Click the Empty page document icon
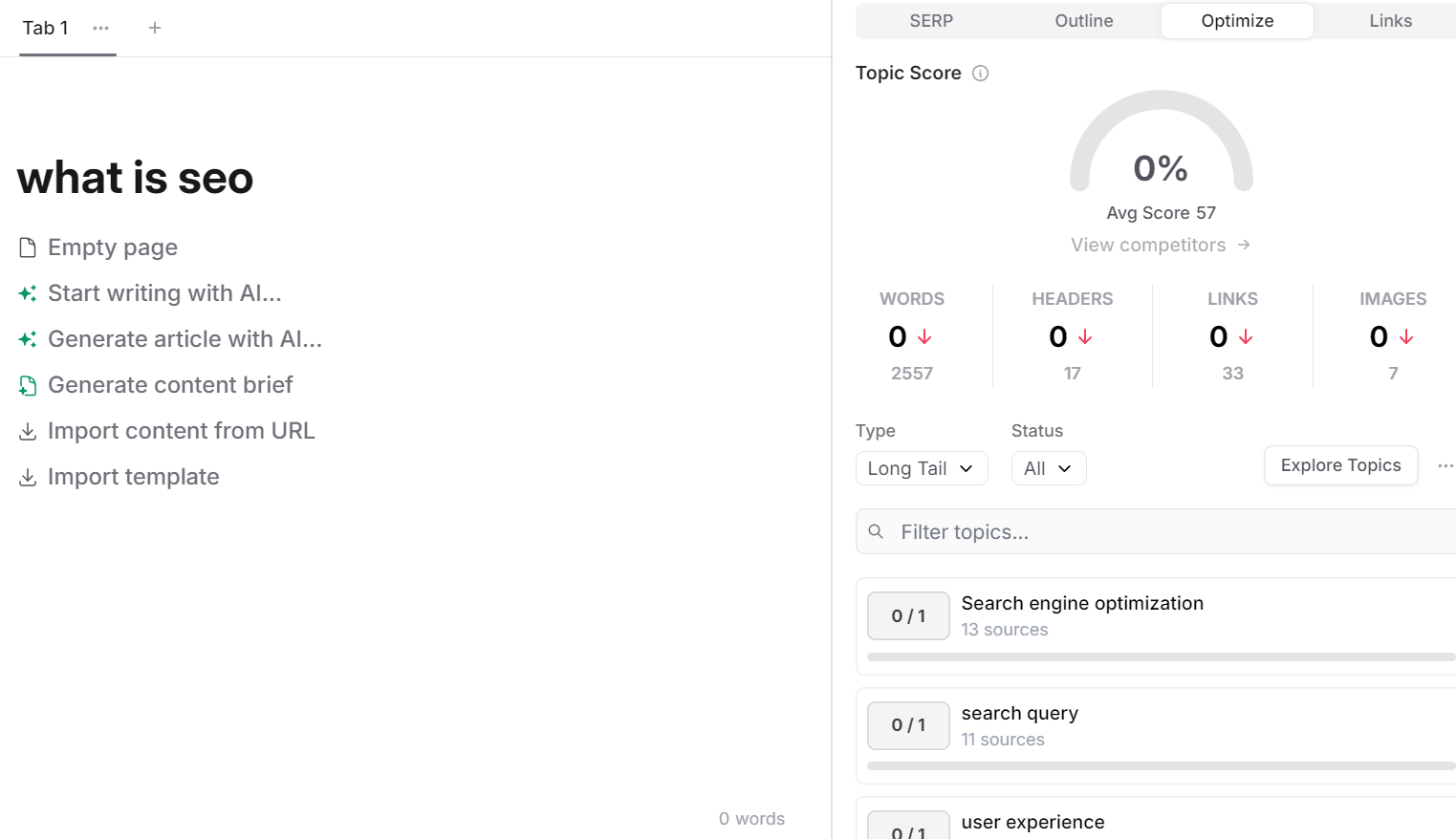This screenshot has height=839, width=1456. pos(28,247)
